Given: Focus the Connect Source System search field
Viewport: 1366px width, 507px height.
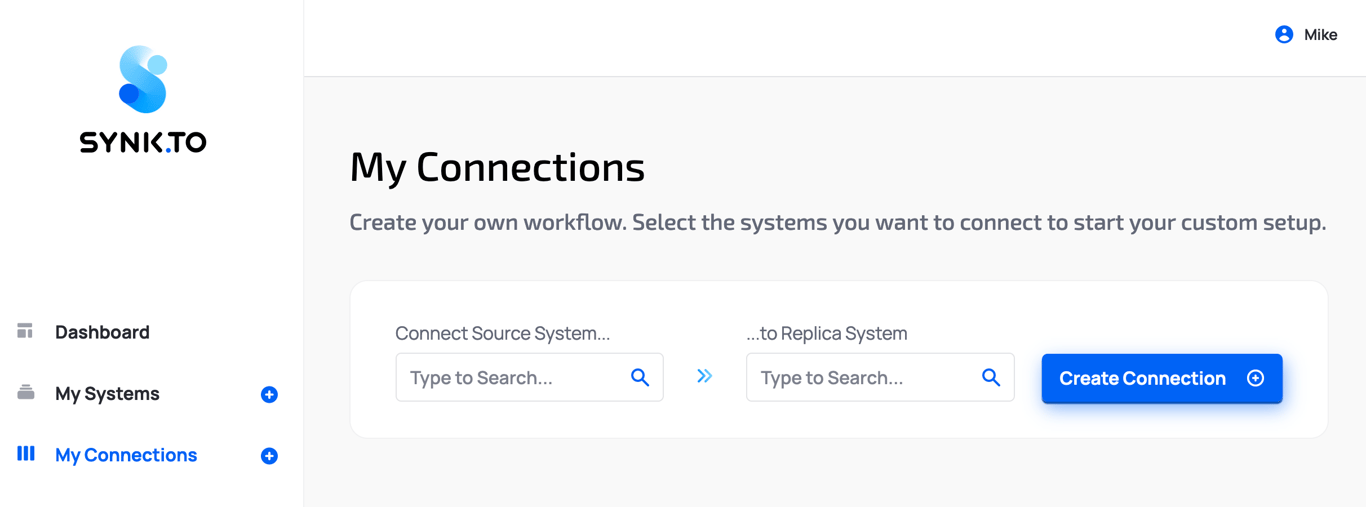Looking at the screenshot, I should pos(510,378).
